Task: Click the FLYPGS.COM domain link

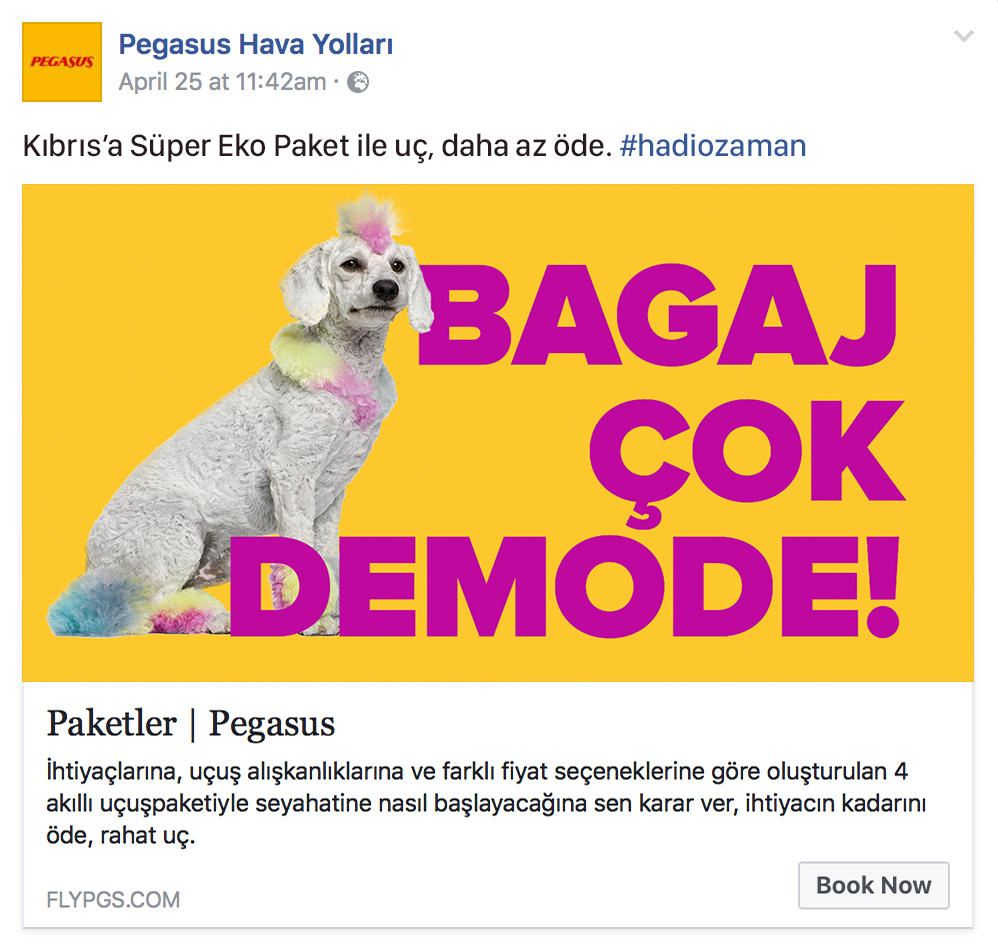Action: click(113, 899)
